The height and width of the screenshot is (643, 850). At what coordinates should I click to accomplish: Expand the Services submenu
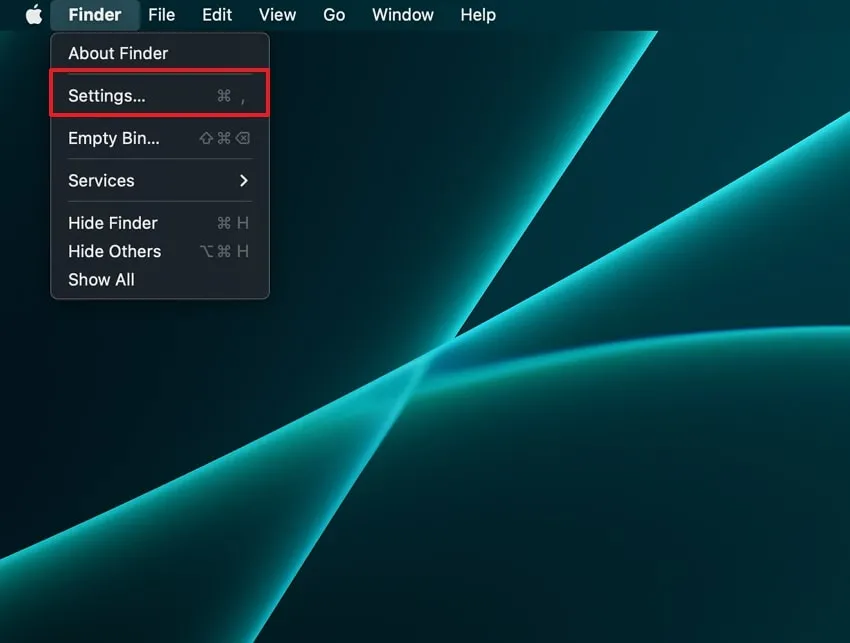pyautogui.click(x=160, y=181)
